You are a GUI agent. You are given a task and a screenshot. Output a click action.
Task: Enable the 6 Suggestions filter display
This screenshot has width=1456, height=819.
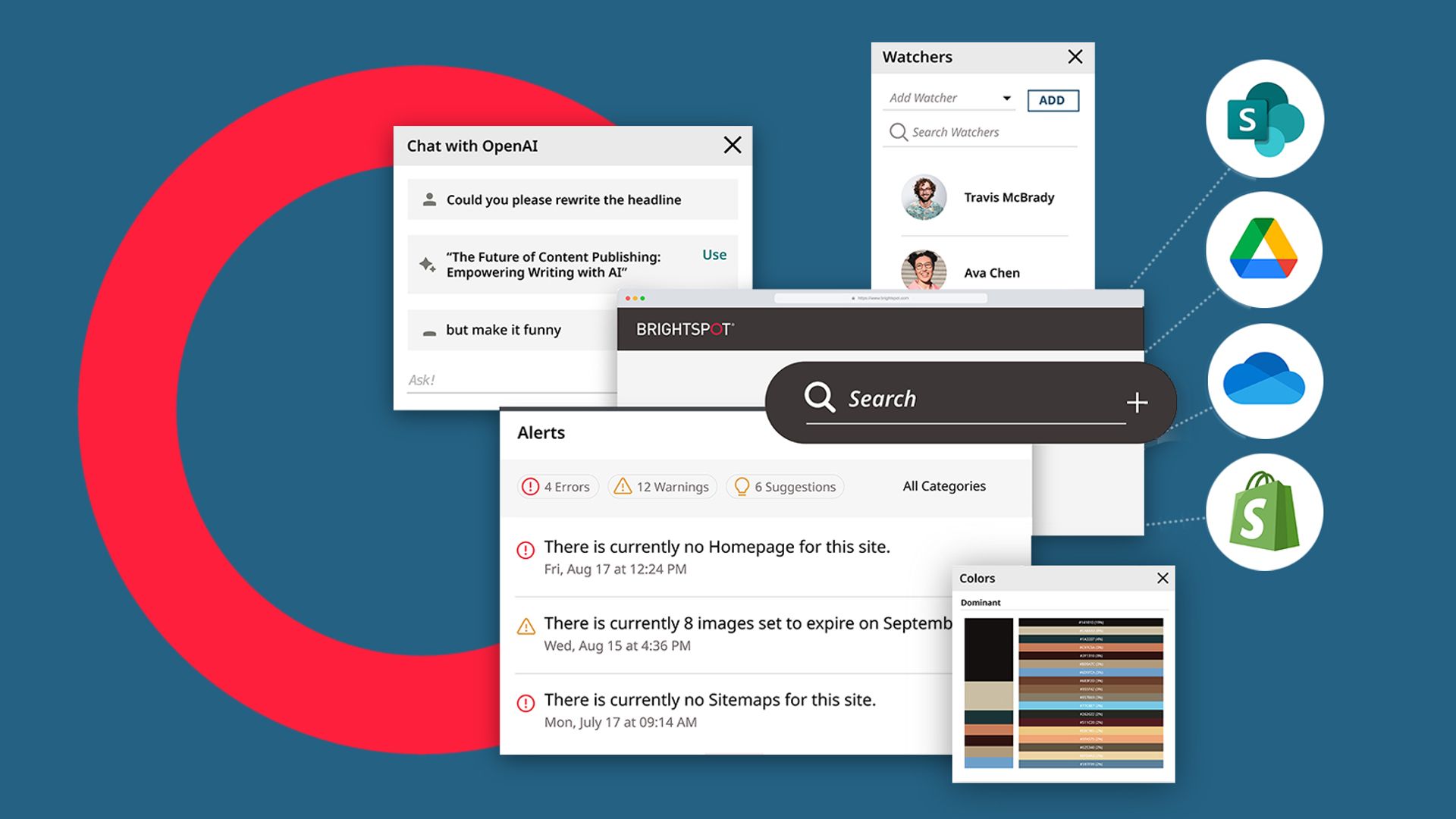tap(785, 486)
